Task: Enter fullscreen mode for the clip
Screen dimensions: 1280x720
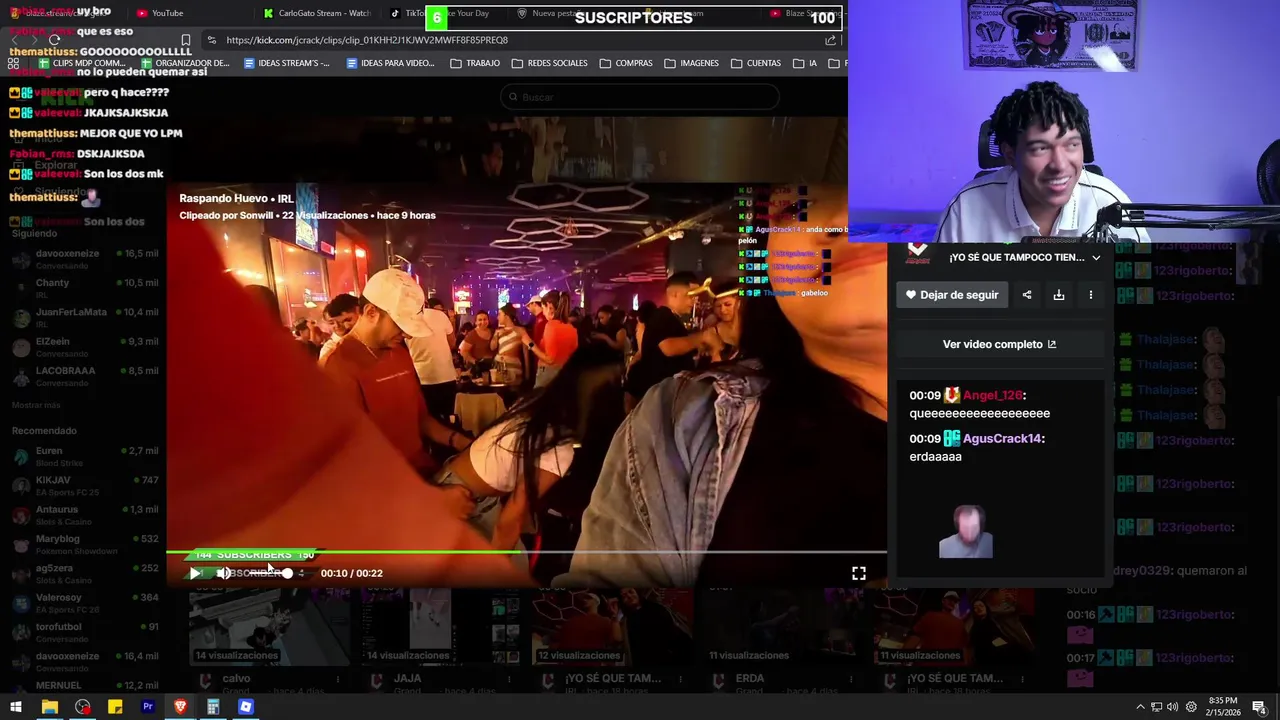Action: pyautogui.click(x=859, y=573)
